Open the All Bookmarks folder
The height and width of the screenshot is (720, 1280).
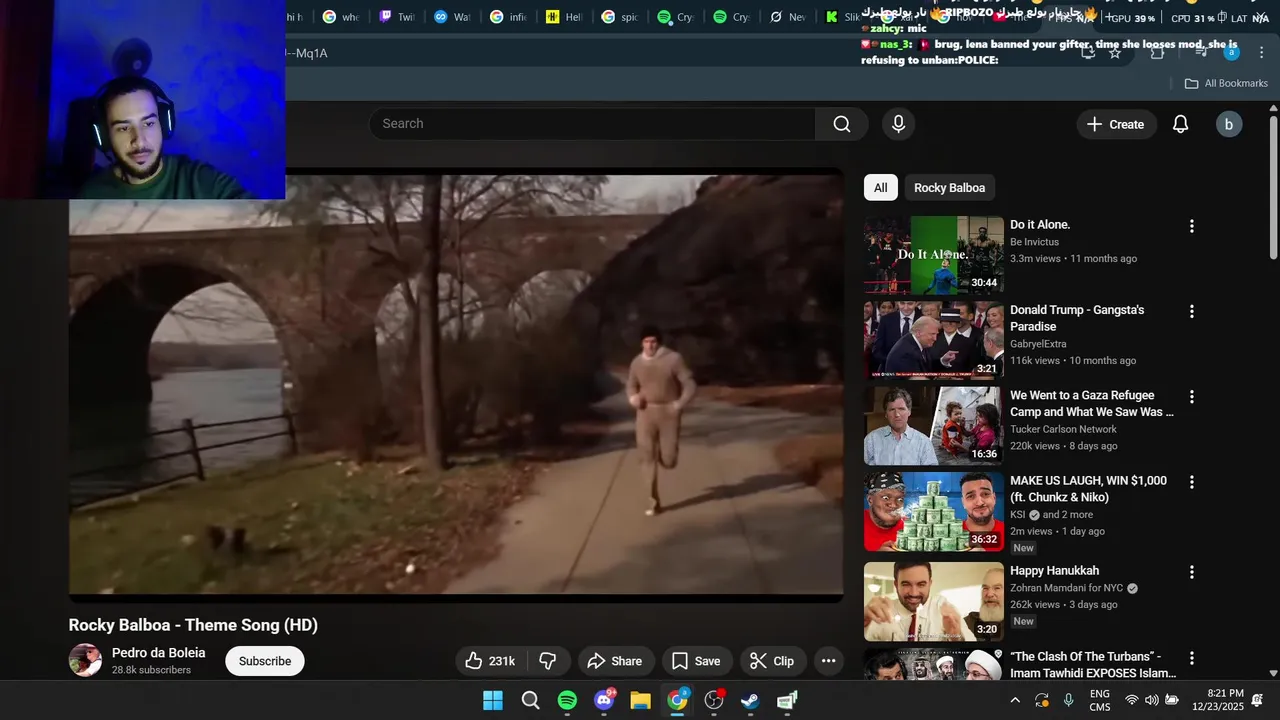[1226, 83]
